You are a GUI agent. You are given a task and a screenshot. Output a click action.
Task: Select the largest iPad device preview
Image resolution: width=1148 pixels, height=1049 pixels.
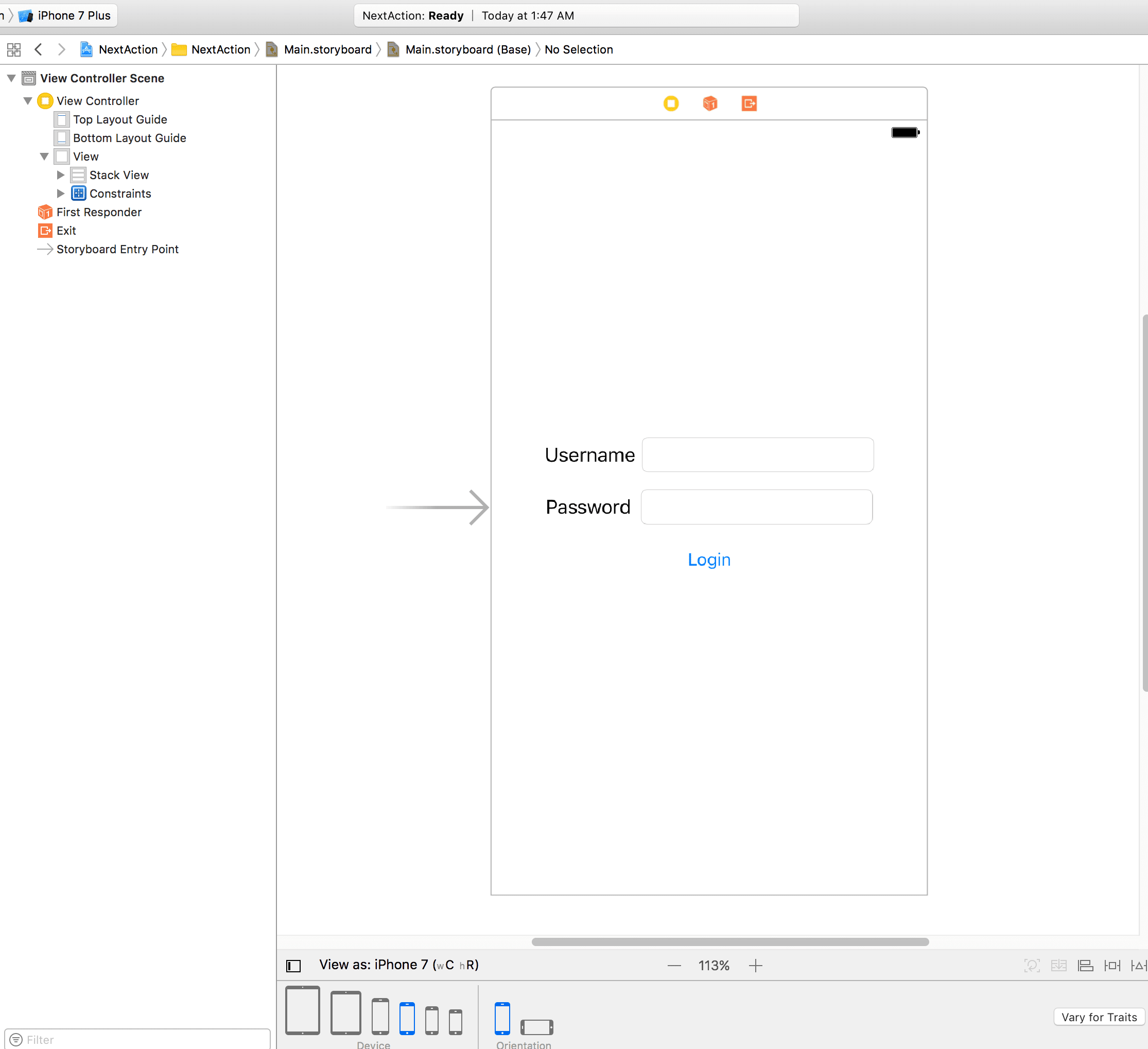302,1010
